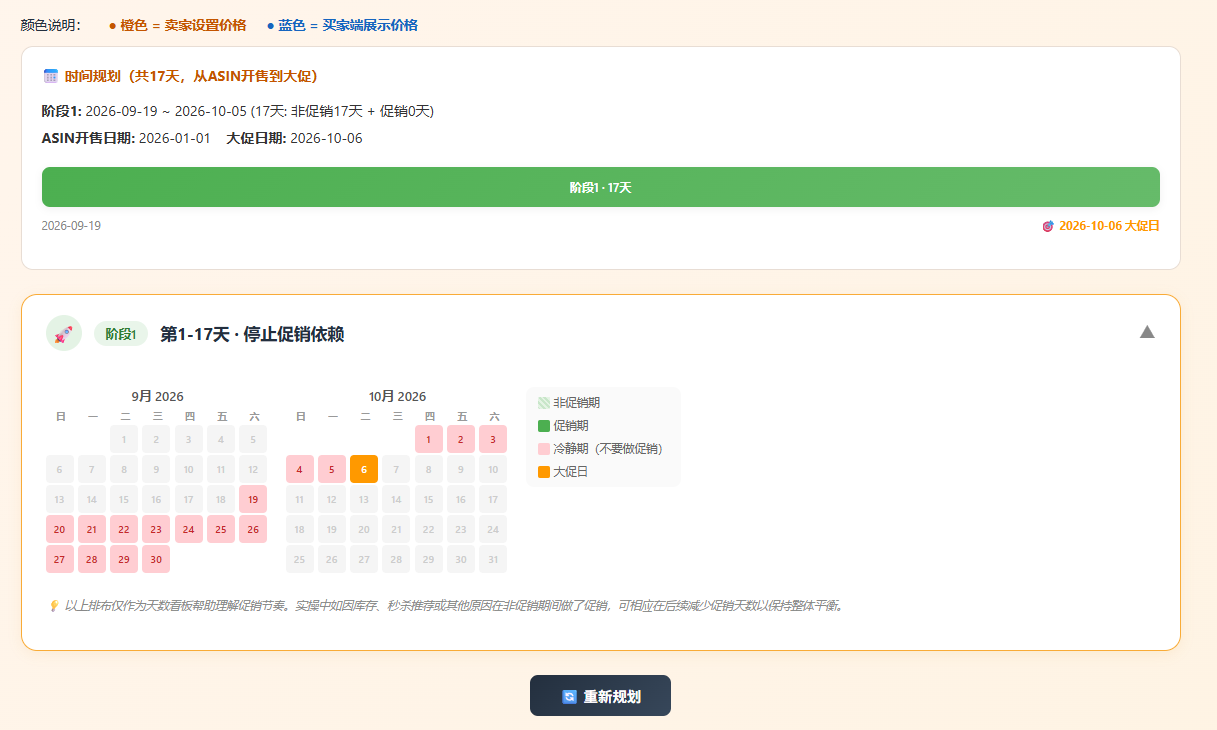Click the refresh icon in 重新规划

pos(570,697)
